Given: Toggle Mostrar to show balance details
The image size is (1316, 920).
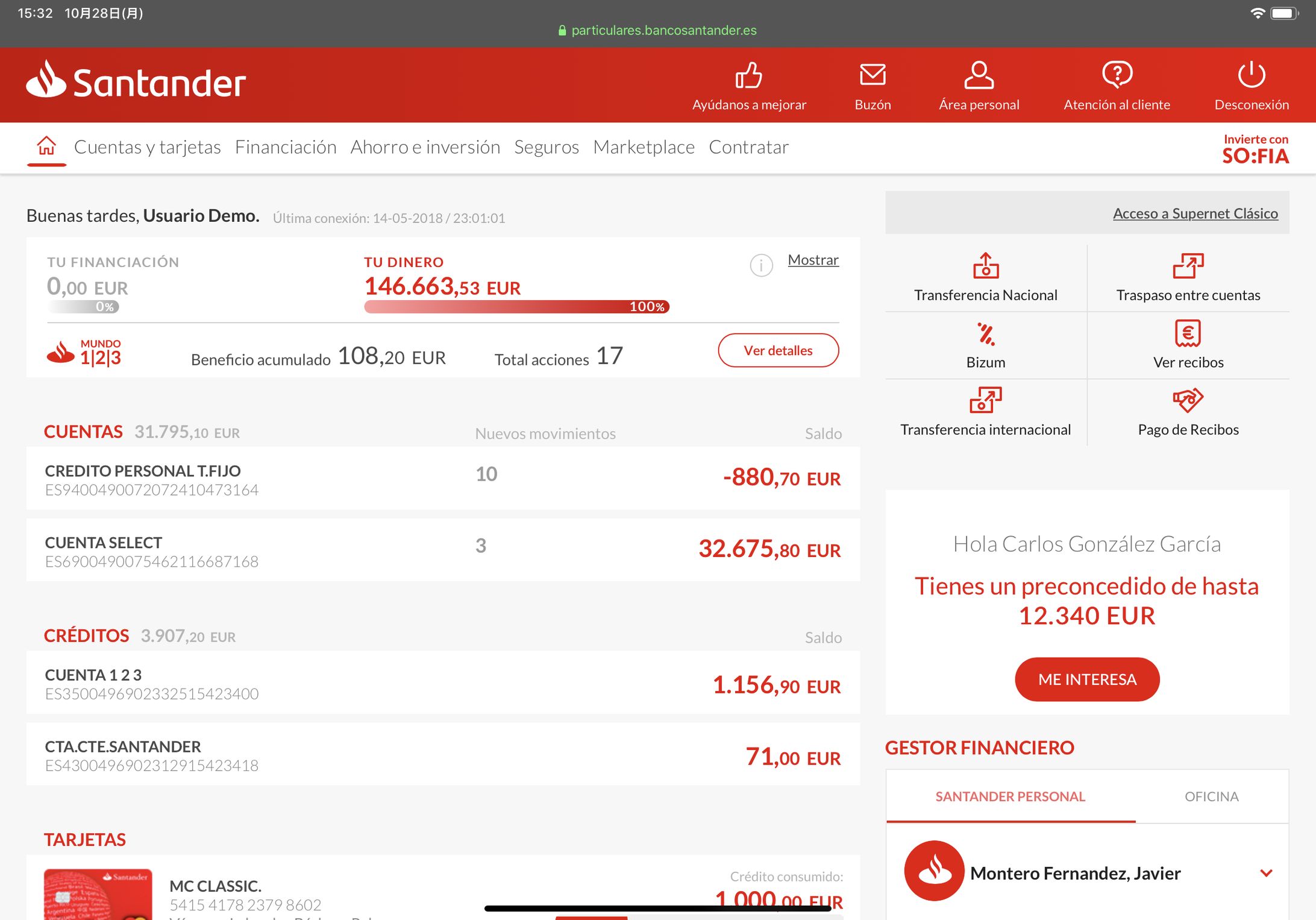Looking at the screenshot, I should [813, 260].
